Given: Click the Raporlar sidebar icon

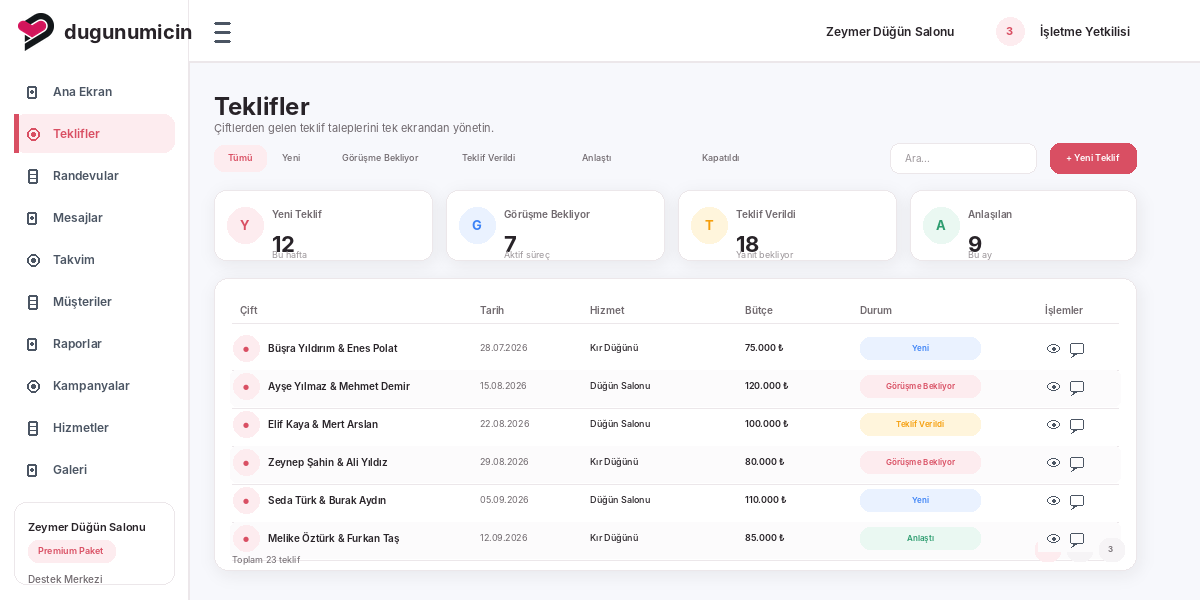Looking at the screenshot, I should [33, 344].
